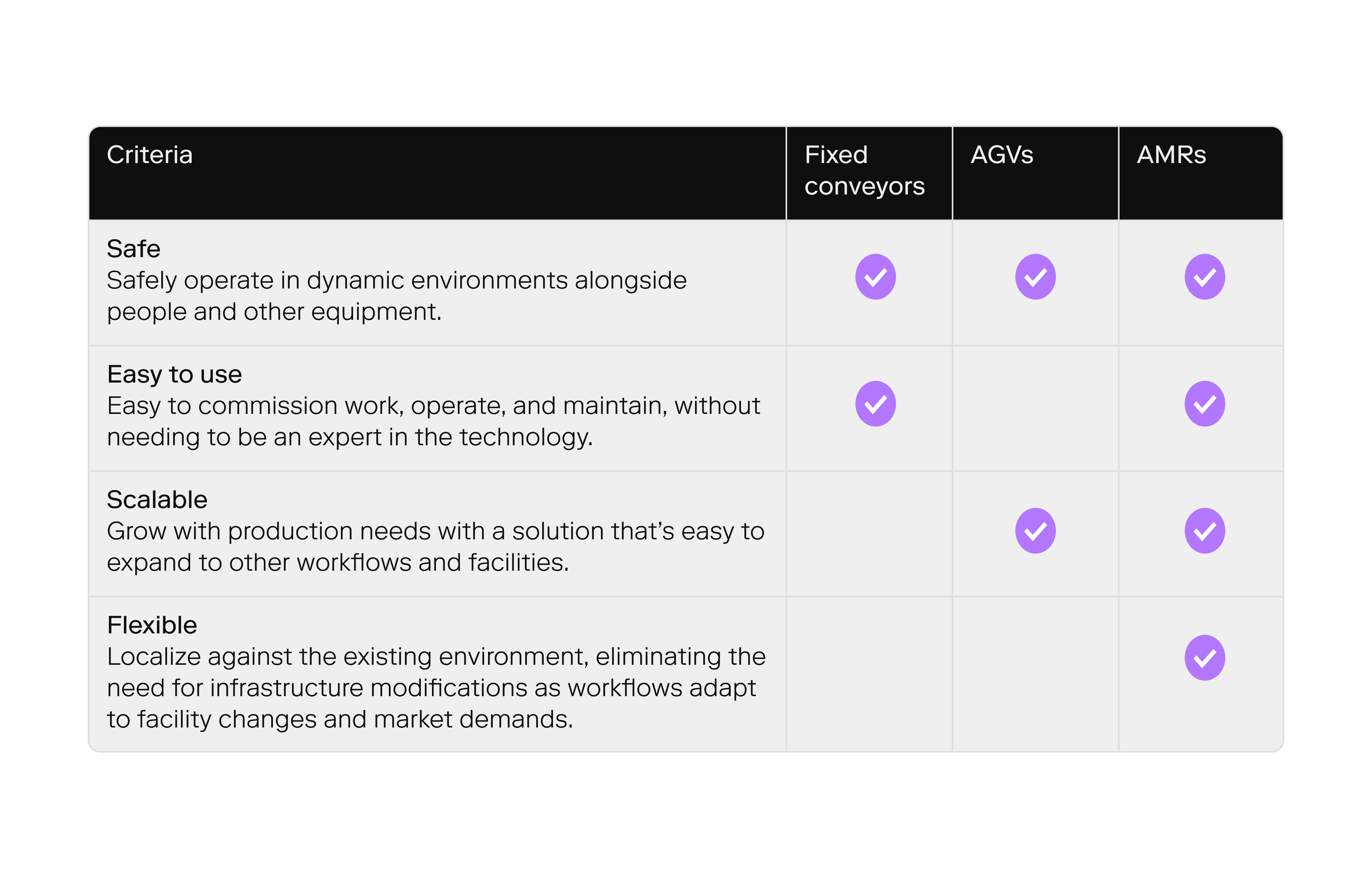Select the Fixed conveyors column header

(x=864, y=171)
